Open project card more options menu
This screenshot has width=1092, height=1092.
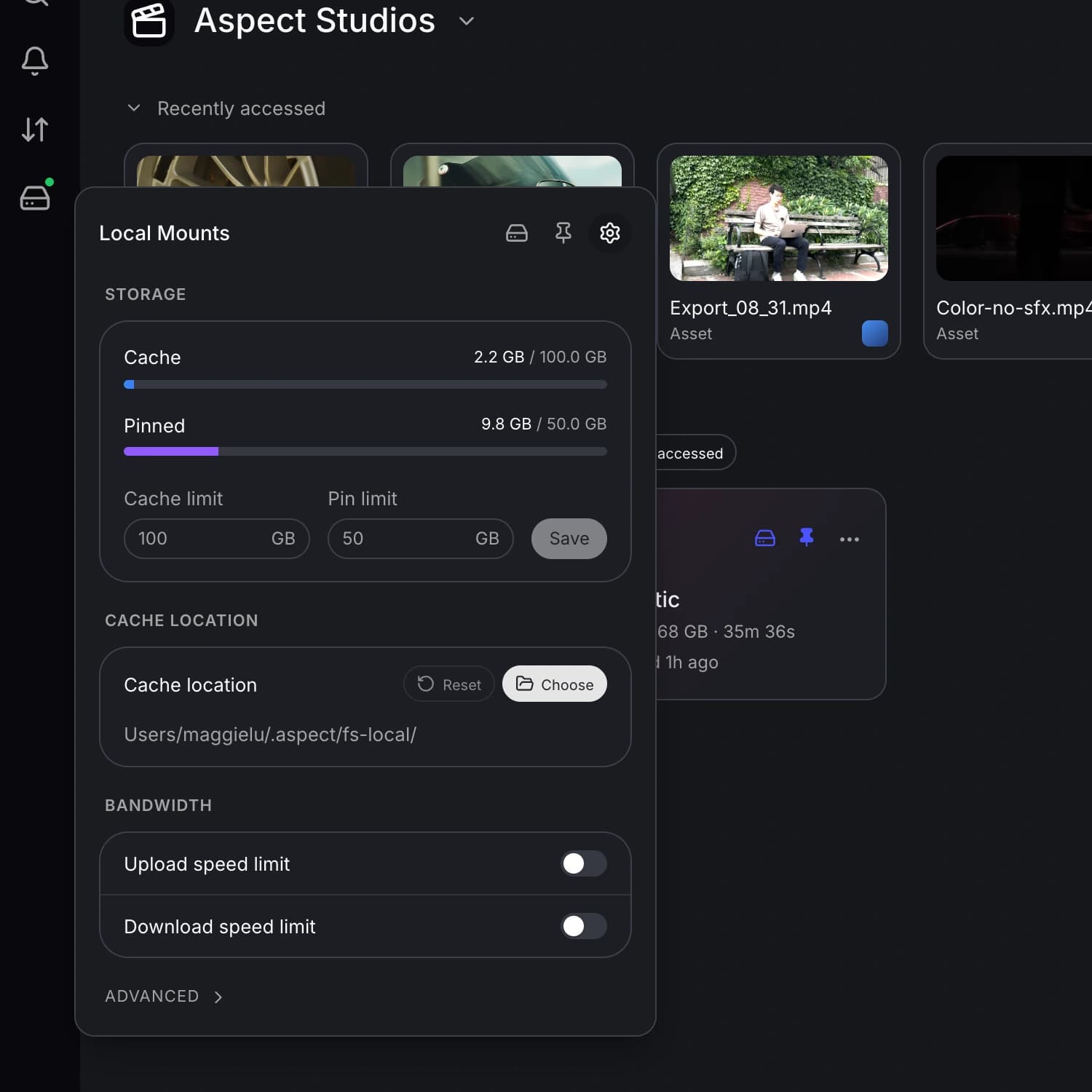click(850, 539)
